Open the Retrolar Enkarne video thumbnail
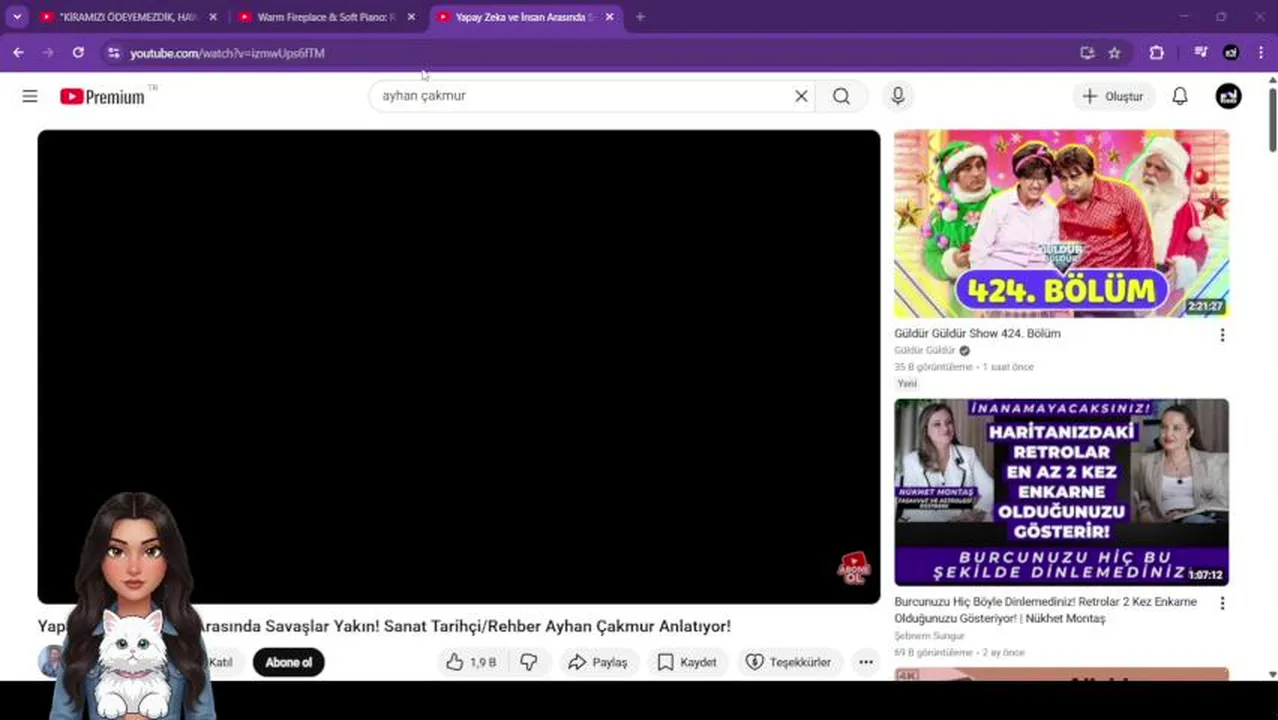 pos(1061,492)
